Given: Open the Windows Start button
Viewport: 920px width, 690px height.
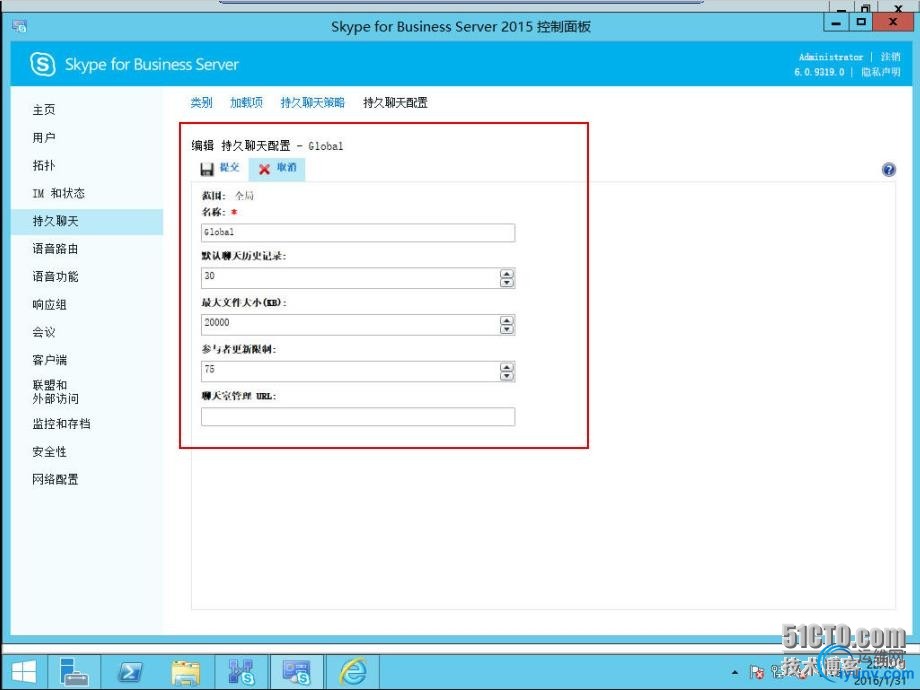Looking at the screenshot, I should click(24, 672).
